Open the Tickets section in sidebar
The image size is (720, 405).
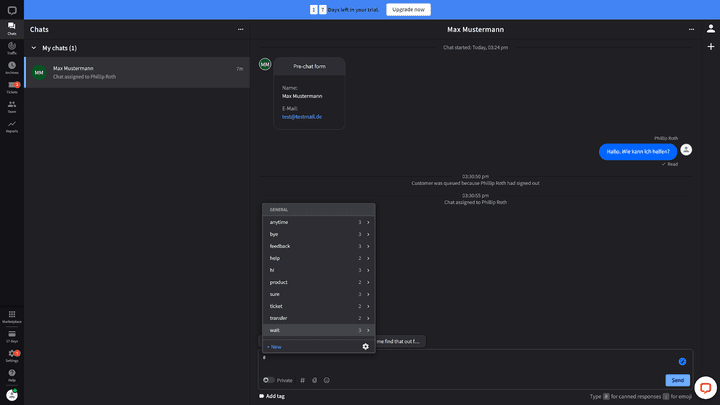click(12, 87)
